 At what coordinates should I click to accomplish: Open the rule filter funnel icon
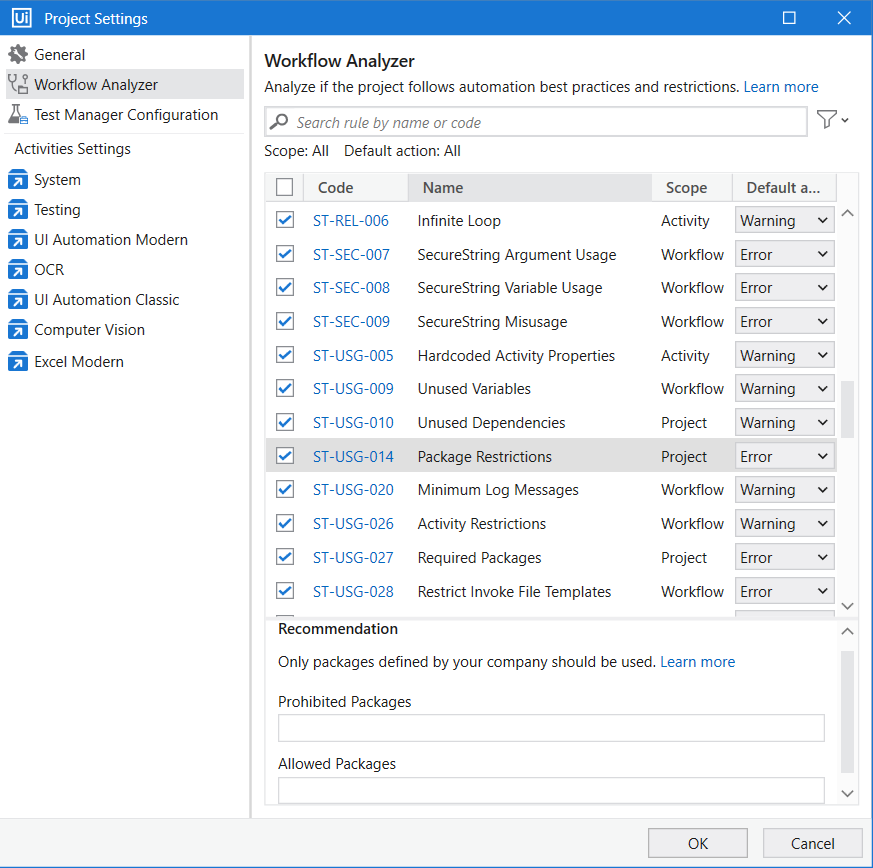click(x=827, y=120)
